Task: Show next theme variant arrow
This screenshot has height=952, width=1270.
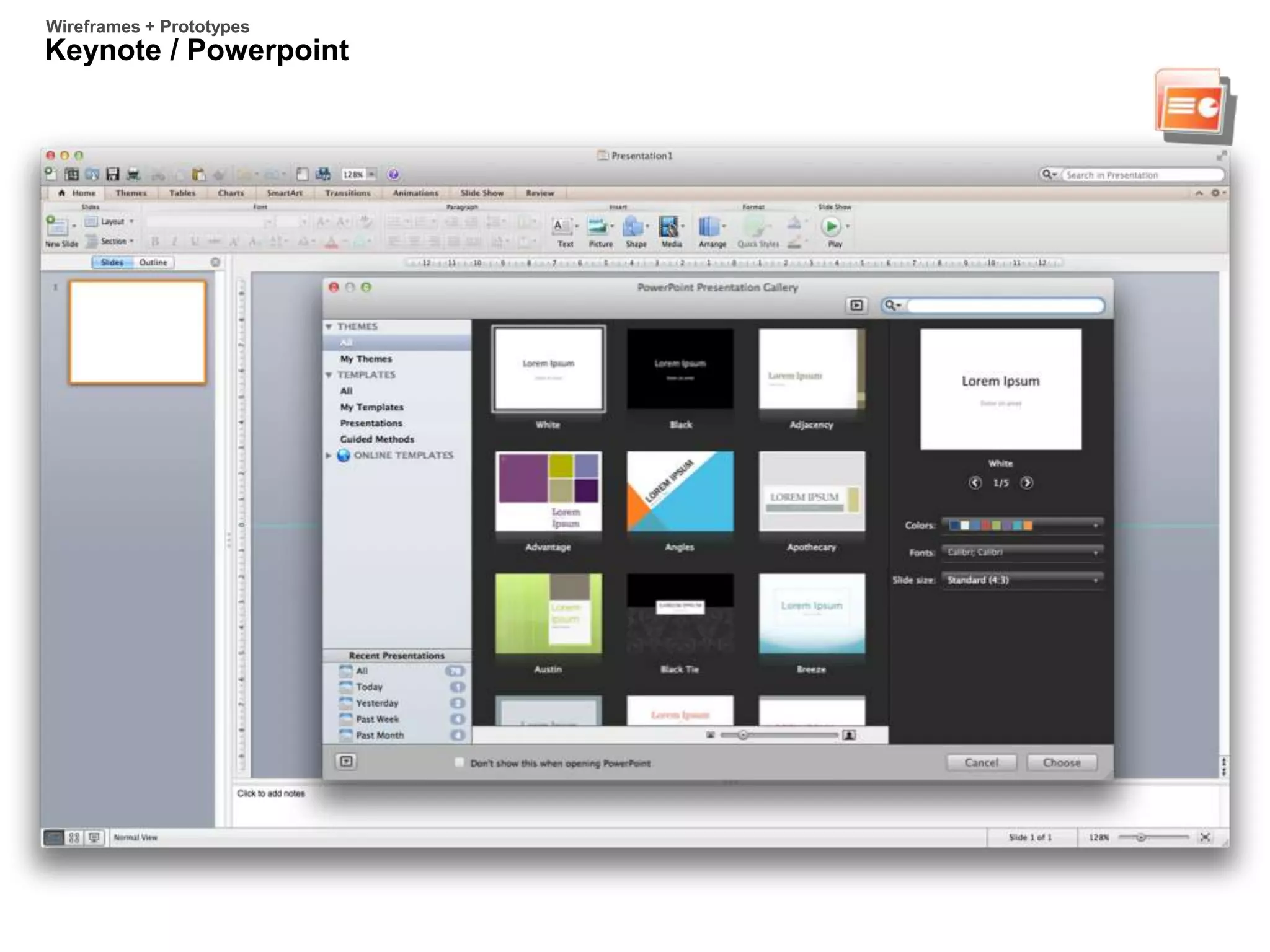Action: coord(1027,483)
